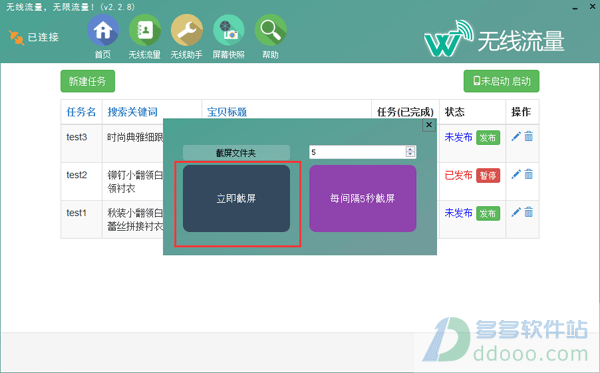Delete the test2 task with trash icon
The width and height of the screenshot is (600, 373).
coord(528,174)
